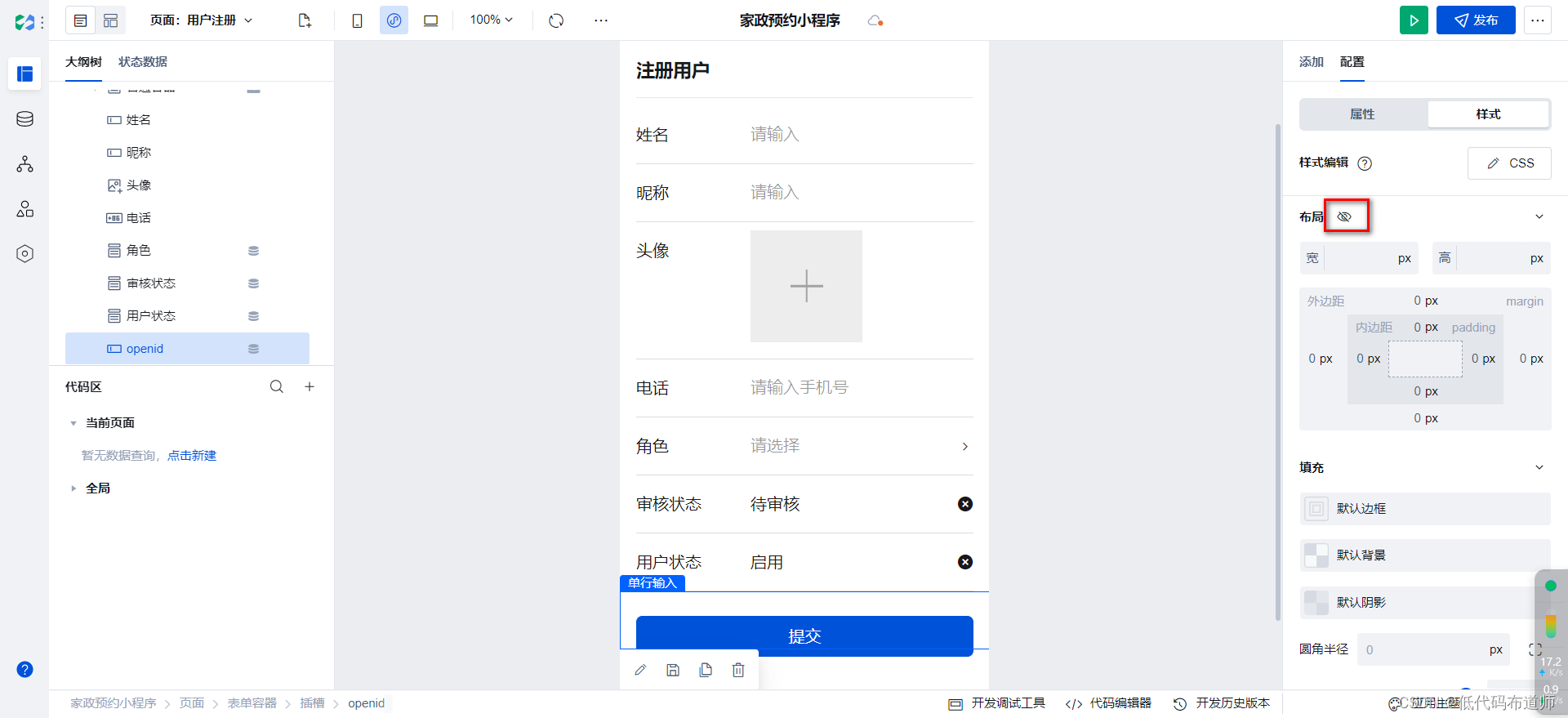Select the 样式 tab
The image size is (1568, 718).
pos(1488,114)
